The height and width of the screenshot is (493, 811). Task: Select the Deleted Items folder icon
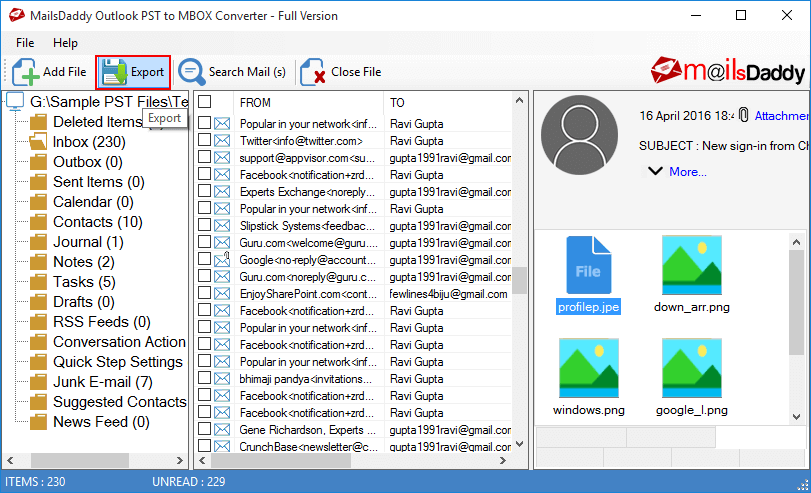(x=38, y=122)
